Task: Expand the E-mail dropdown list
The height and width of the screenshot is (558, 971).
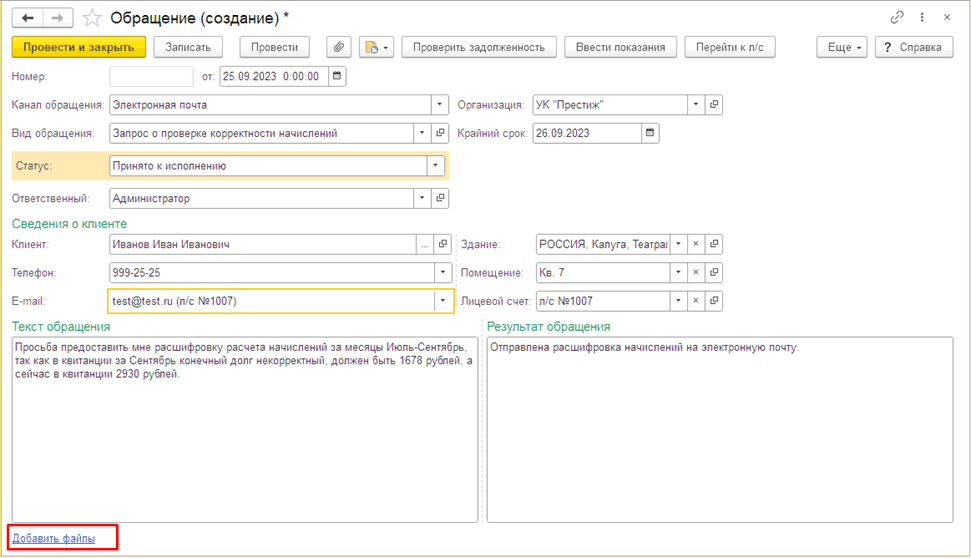Action: click(x=441, y=301)
